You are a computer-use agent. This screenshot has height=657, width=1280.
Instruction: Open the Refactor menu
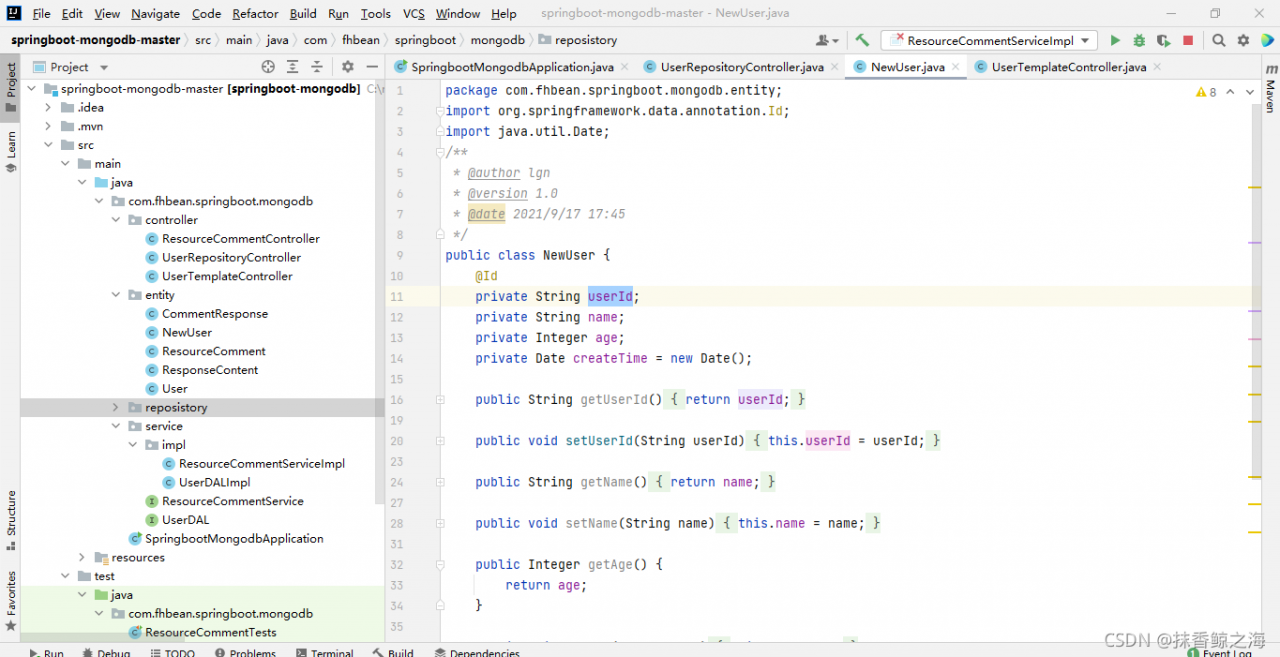pyautogui.click(x=255, y=14)
